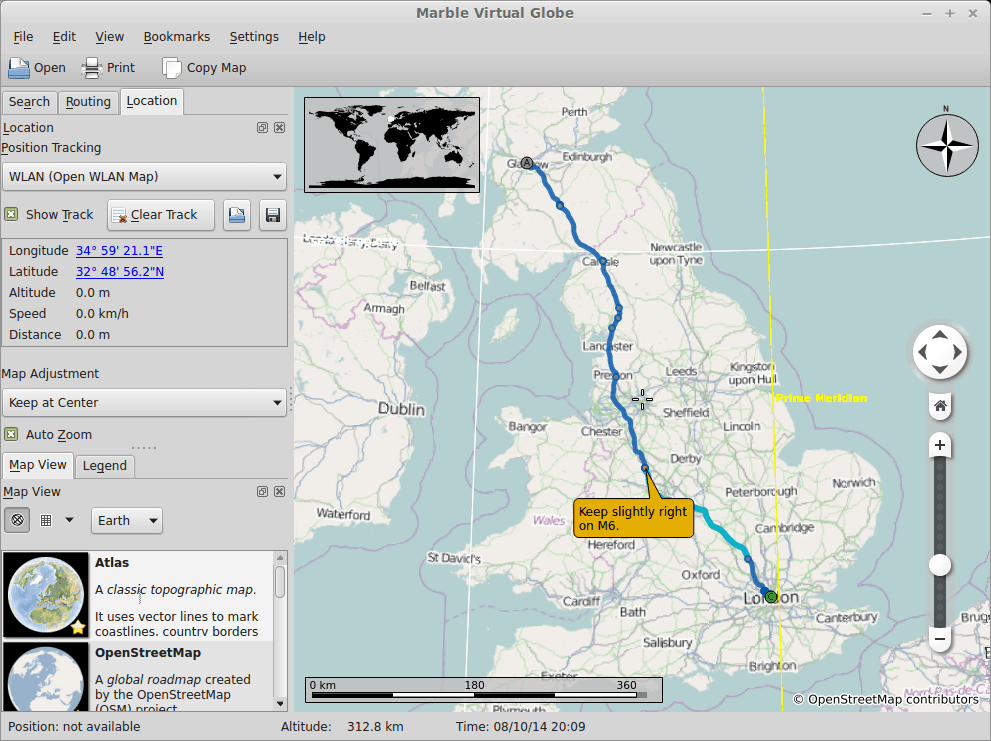Viewport: 991px width, 741px height.
Task: Click the 'Prime Meridian' map label
Action: 821,398
